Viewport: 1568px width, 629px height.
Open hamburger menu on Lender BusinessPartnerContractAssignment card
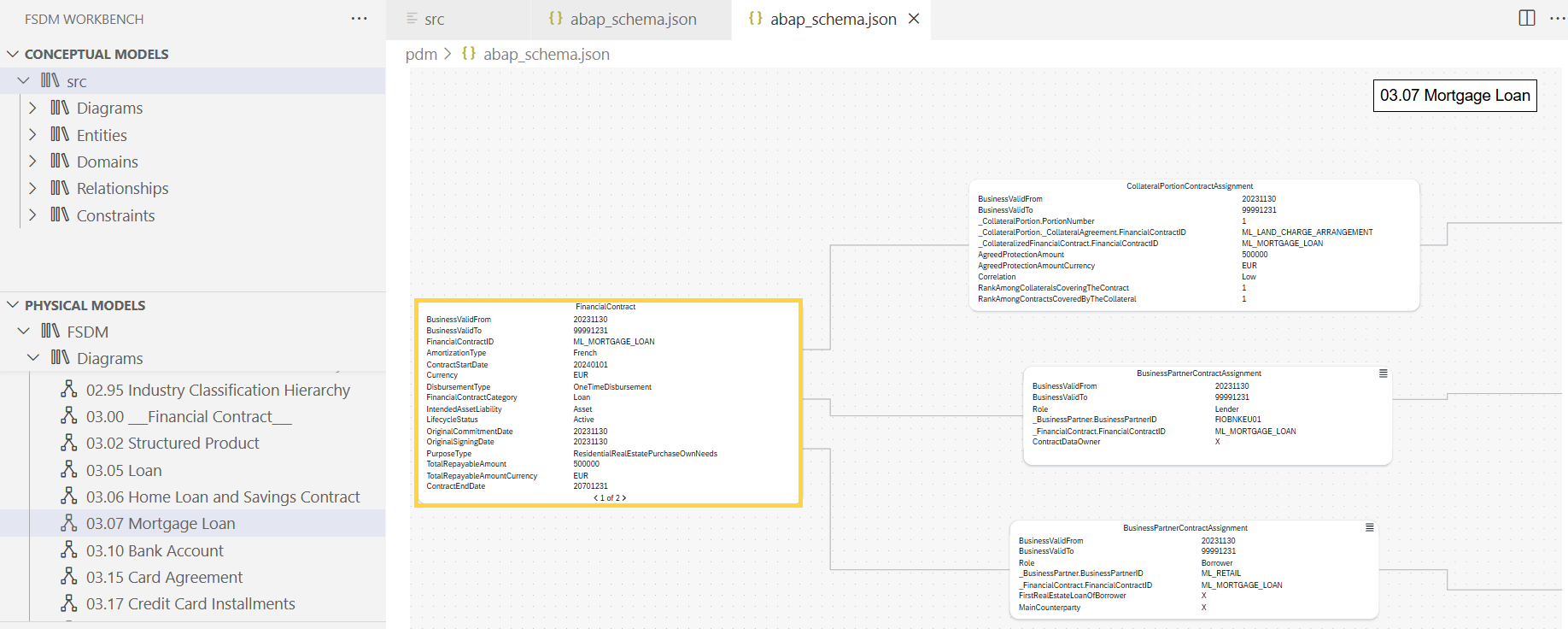click(x=1383, y=373)
